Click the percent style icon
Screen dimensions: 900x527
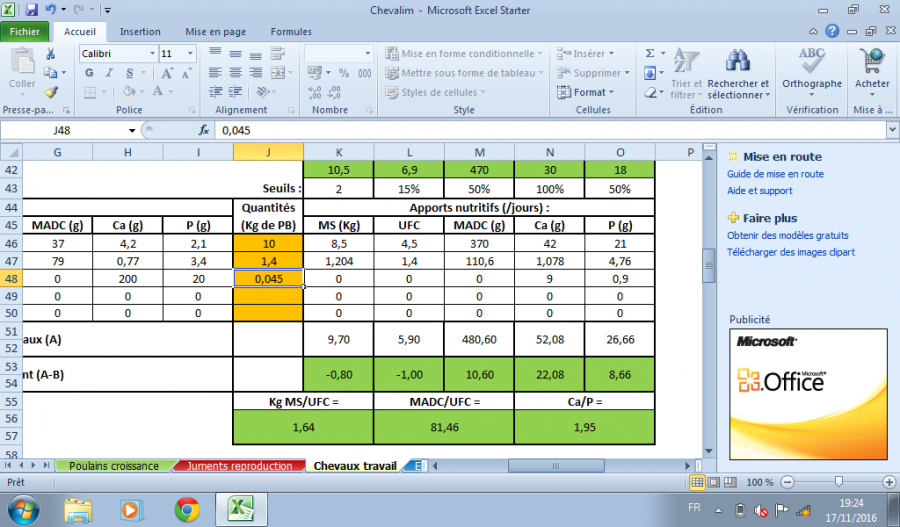click(343, 73)
